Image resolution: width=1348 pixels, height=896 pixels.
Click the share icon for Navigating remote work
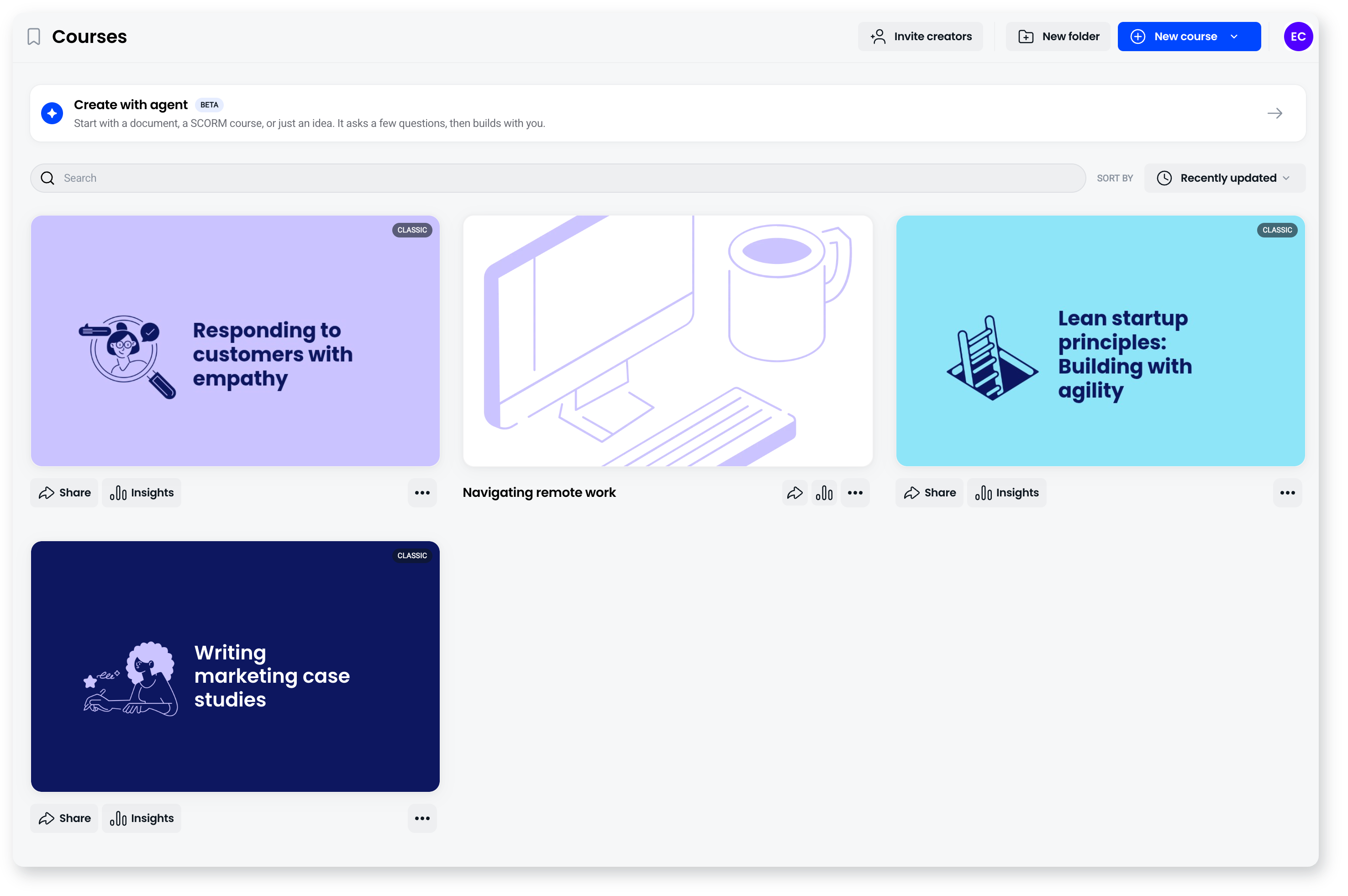click(794, 493)
